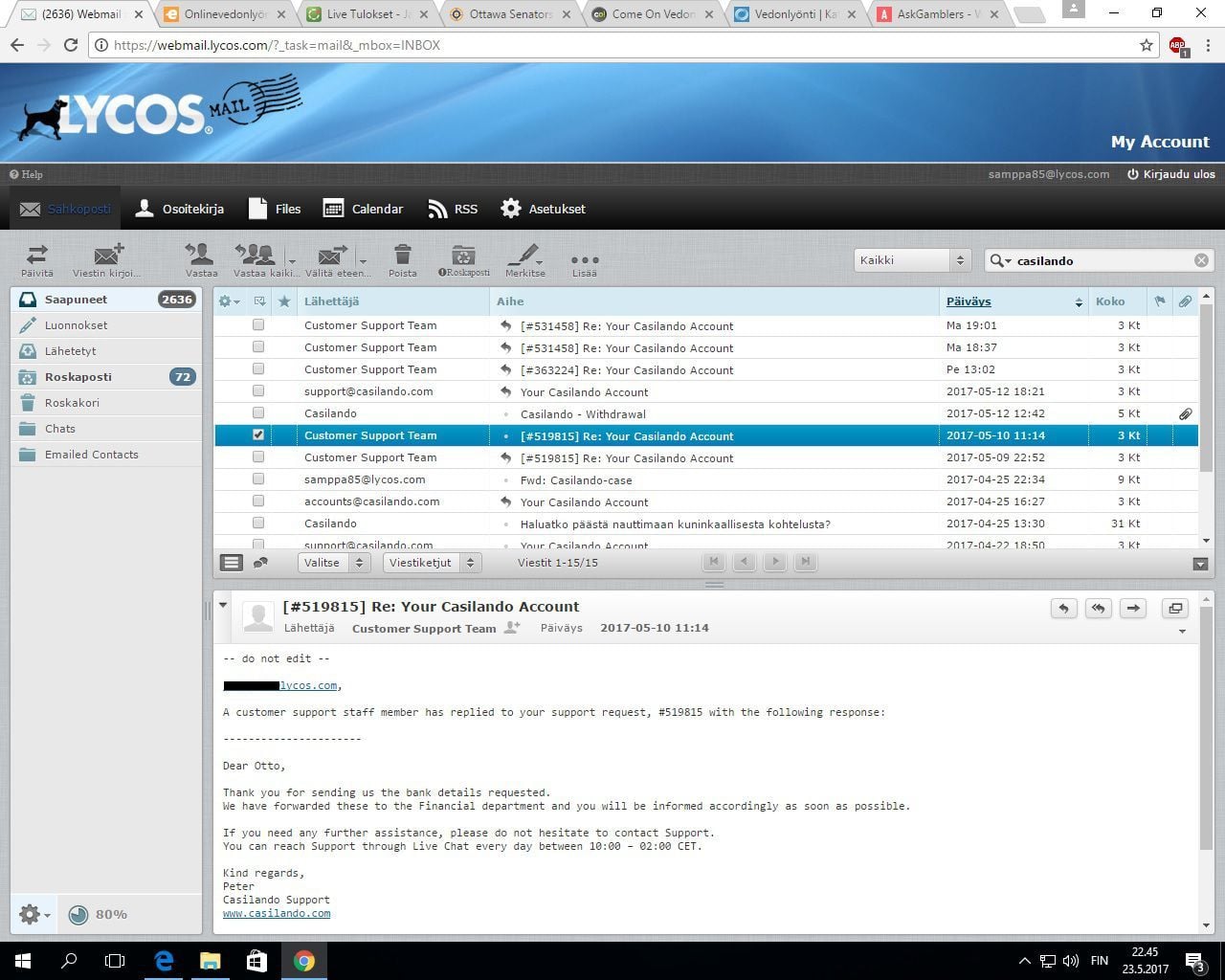The width and height of the screenshot is (1225, 980).
Task: Check the box for the Ma 18:37 message
Action: pyautogui.click(x=258, y=347)
